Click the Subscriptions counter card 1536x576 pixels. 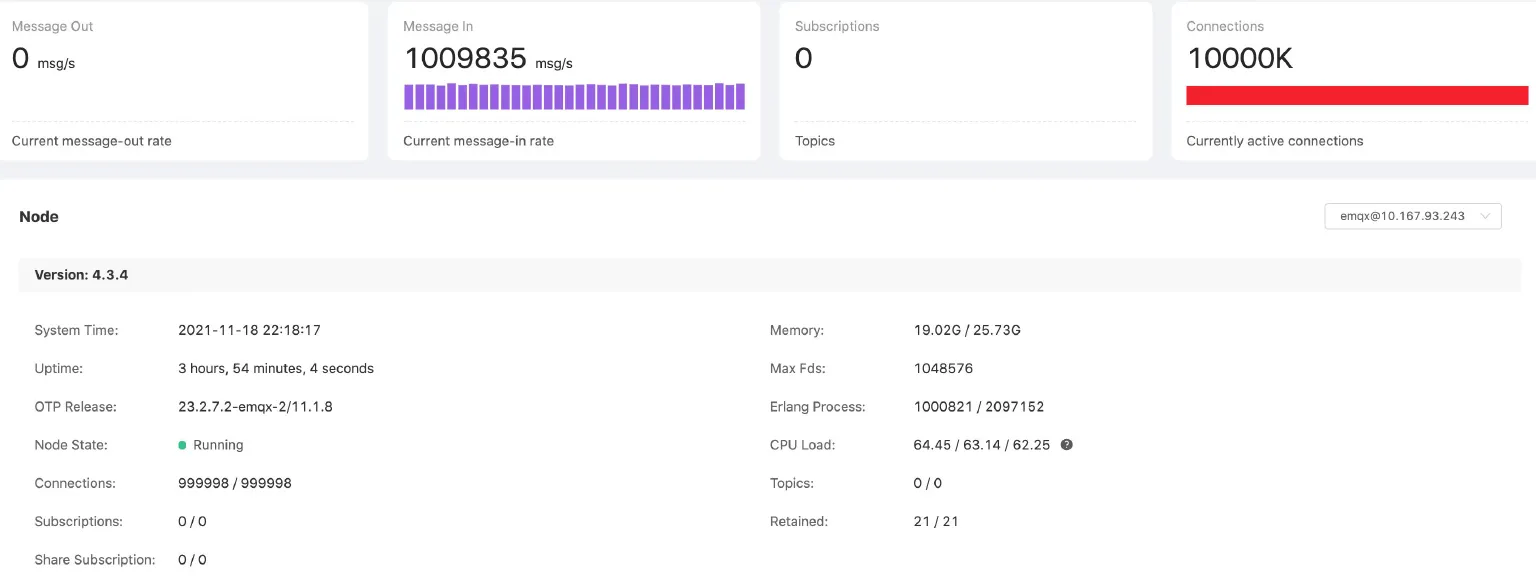[x=965, y=80]
